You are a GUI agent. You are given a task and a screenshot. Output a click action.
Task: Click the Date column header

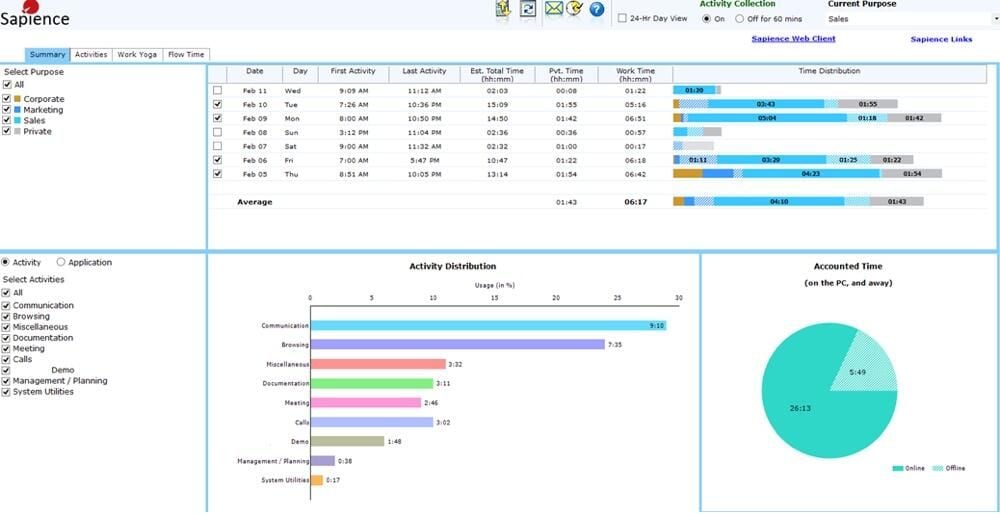[255, 73]
